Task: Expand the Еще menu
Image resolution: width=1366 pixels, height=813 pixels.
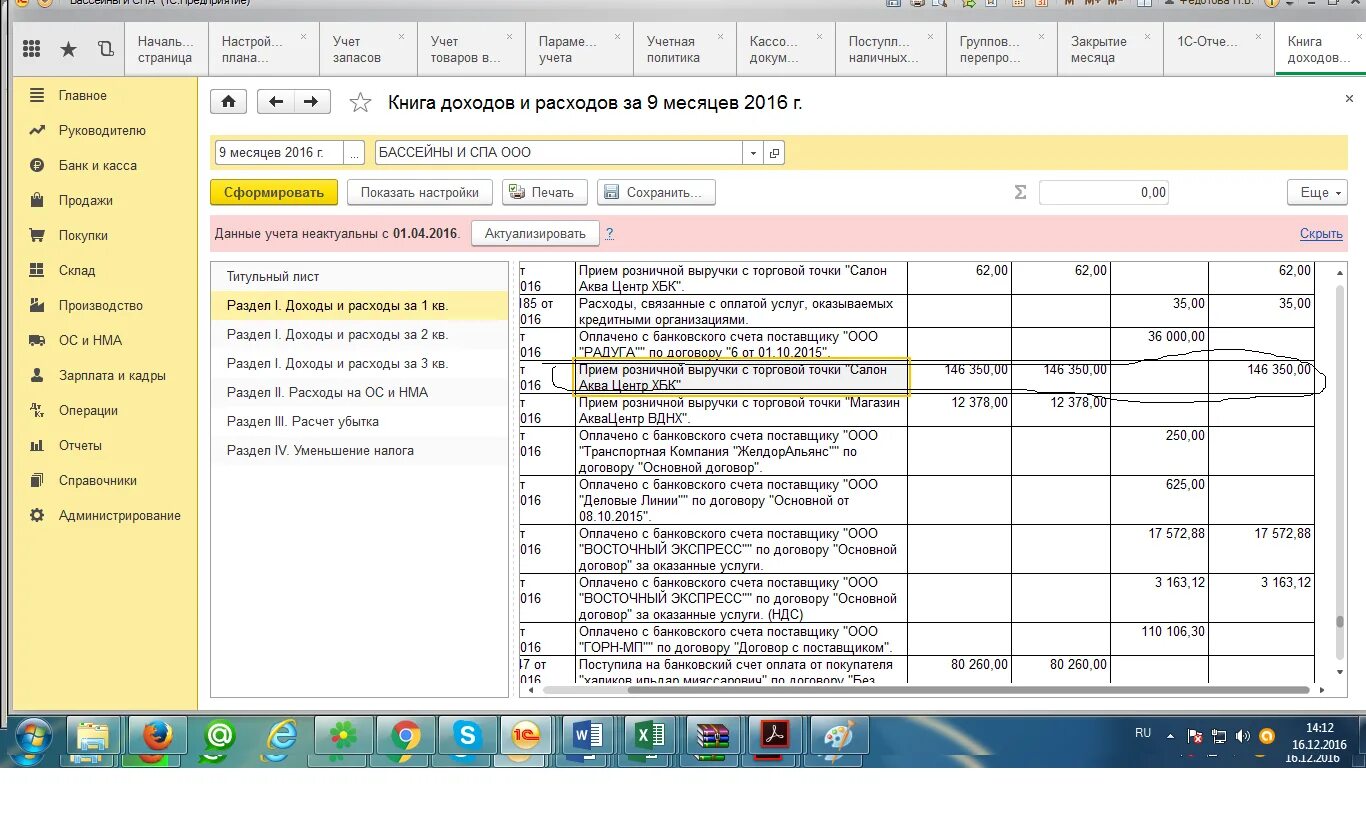Action: coord(1317,192)
